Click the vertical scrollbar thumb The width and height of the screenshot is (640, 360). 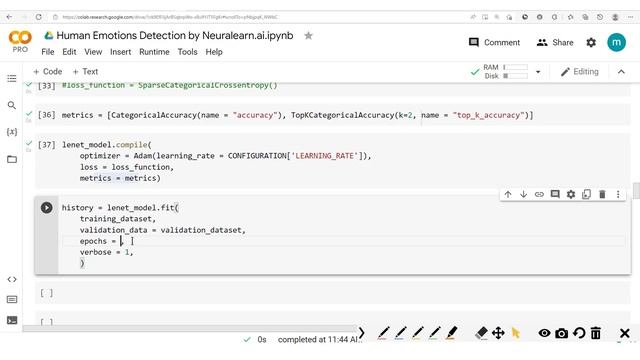pos(636,191)
